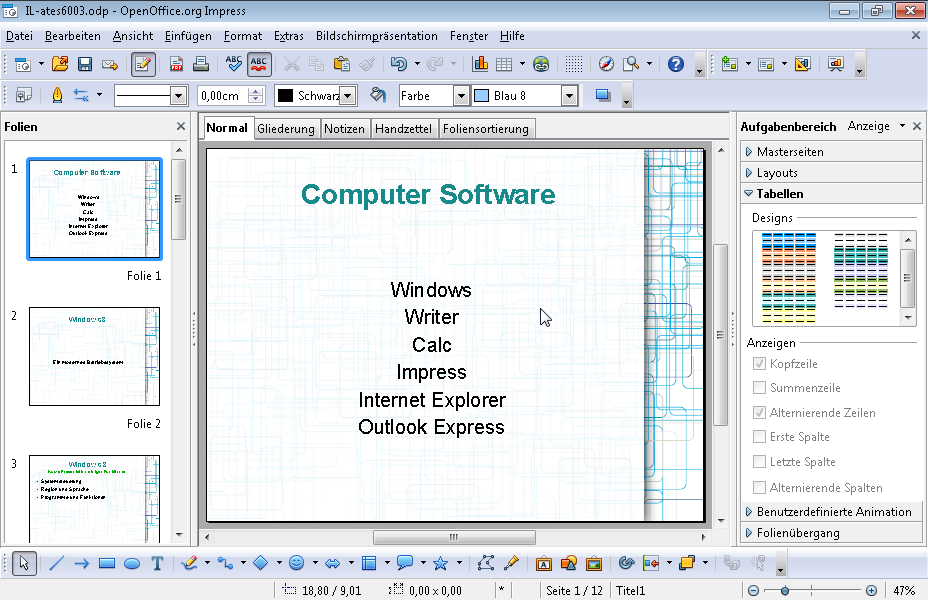Open the Anzeige panel menu

pos(876,126)
